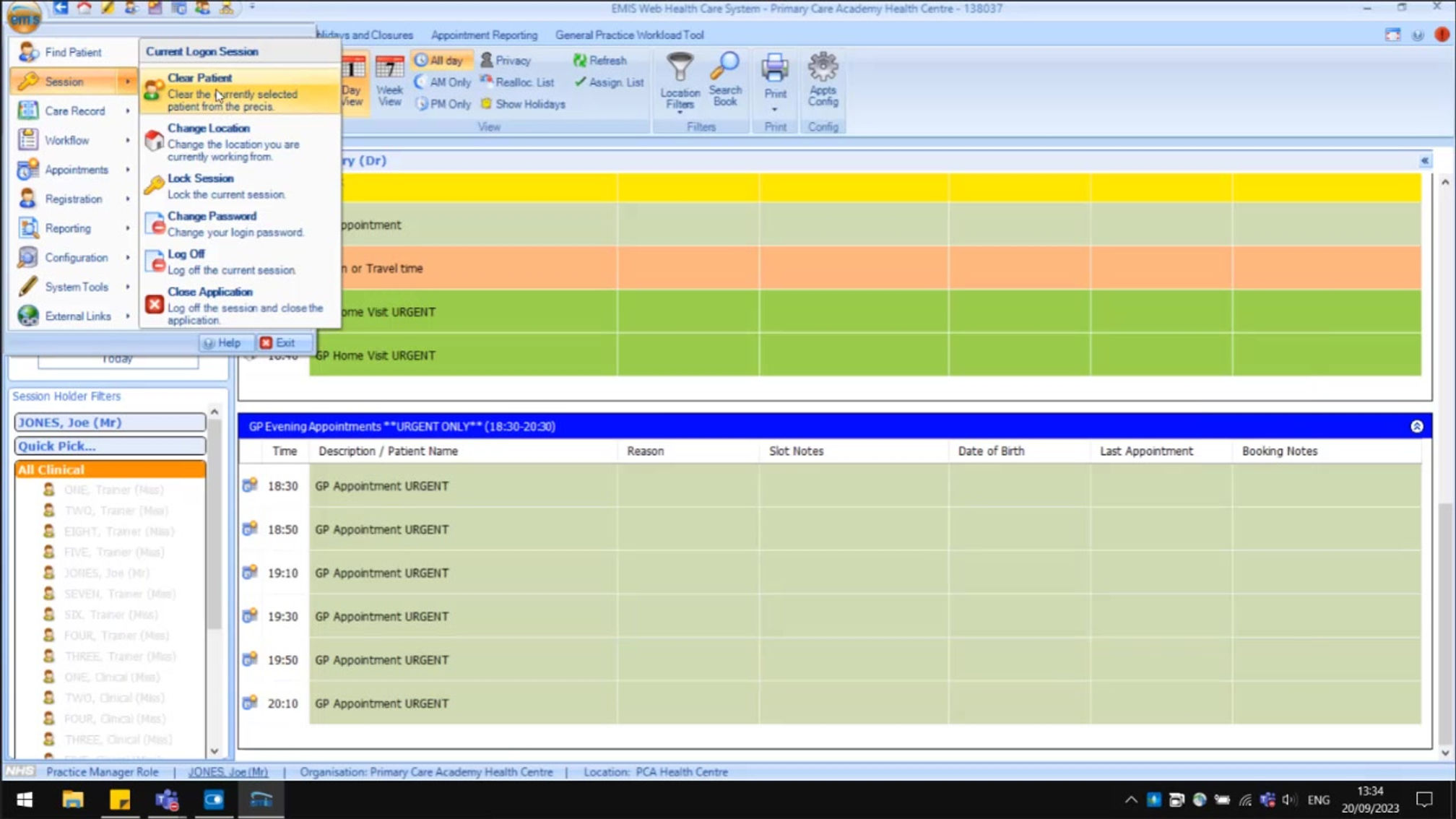Open the Print dropdown arrow
The height and width of the screenshot is (819, 1456).
pos(774,110)
